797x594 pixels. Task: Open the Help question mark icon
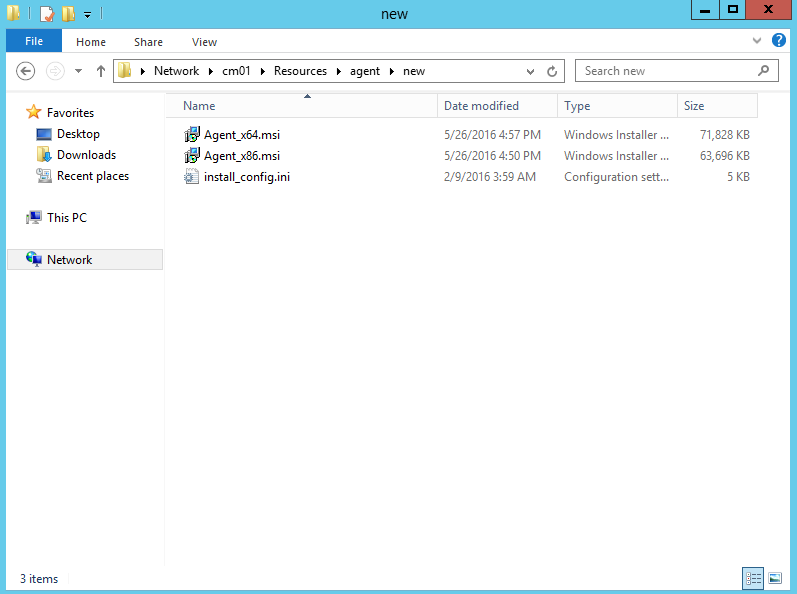coord(779,41)
